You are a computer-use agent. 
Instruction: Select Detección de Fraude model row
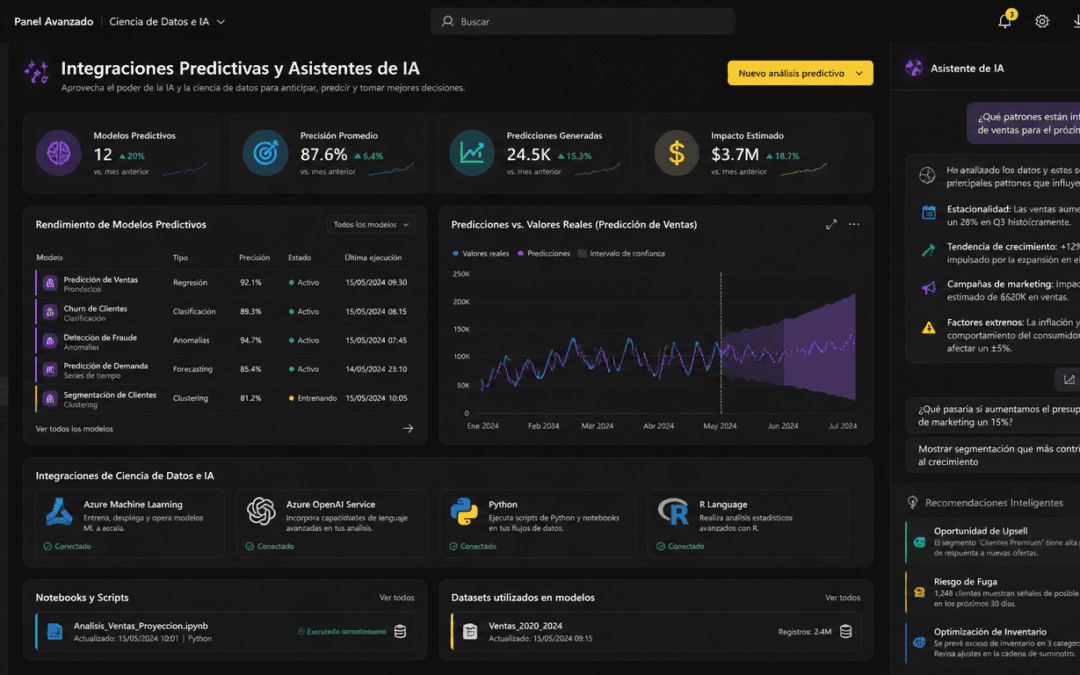coord(225,341)
